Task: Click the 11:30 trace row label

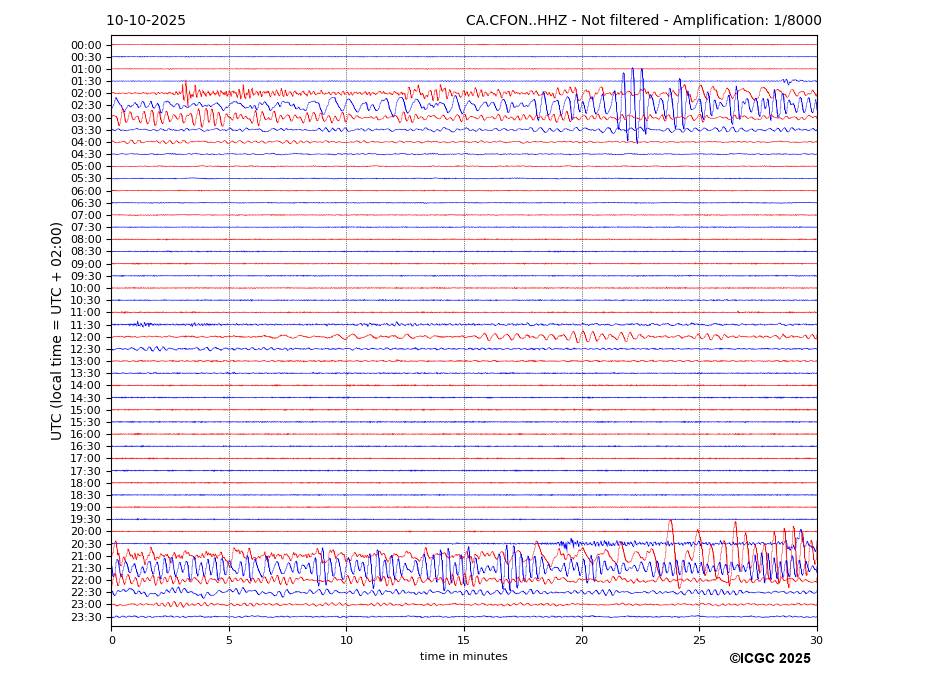Action: point(86,325)
